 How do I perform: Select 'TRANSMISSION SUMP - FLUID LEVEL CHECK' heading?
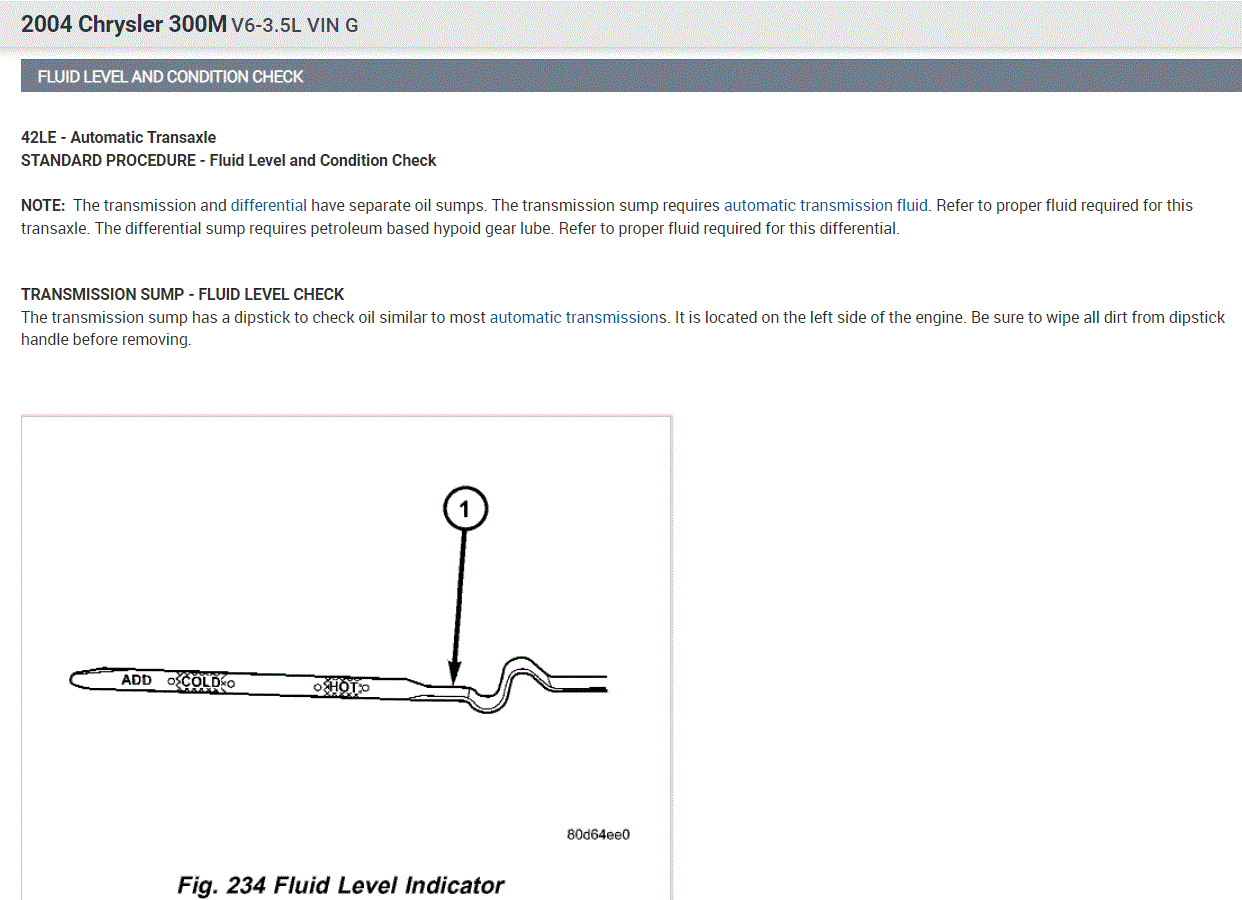(x=182, y=294)
